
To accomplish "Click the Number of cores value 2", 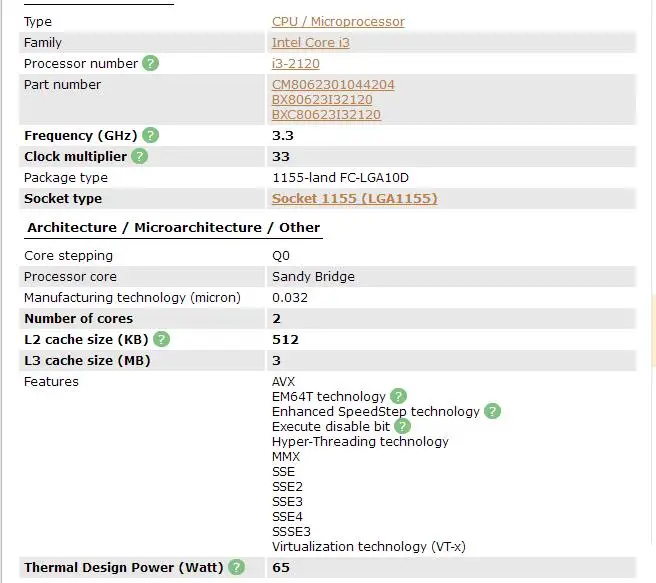I will coord(277,319).
